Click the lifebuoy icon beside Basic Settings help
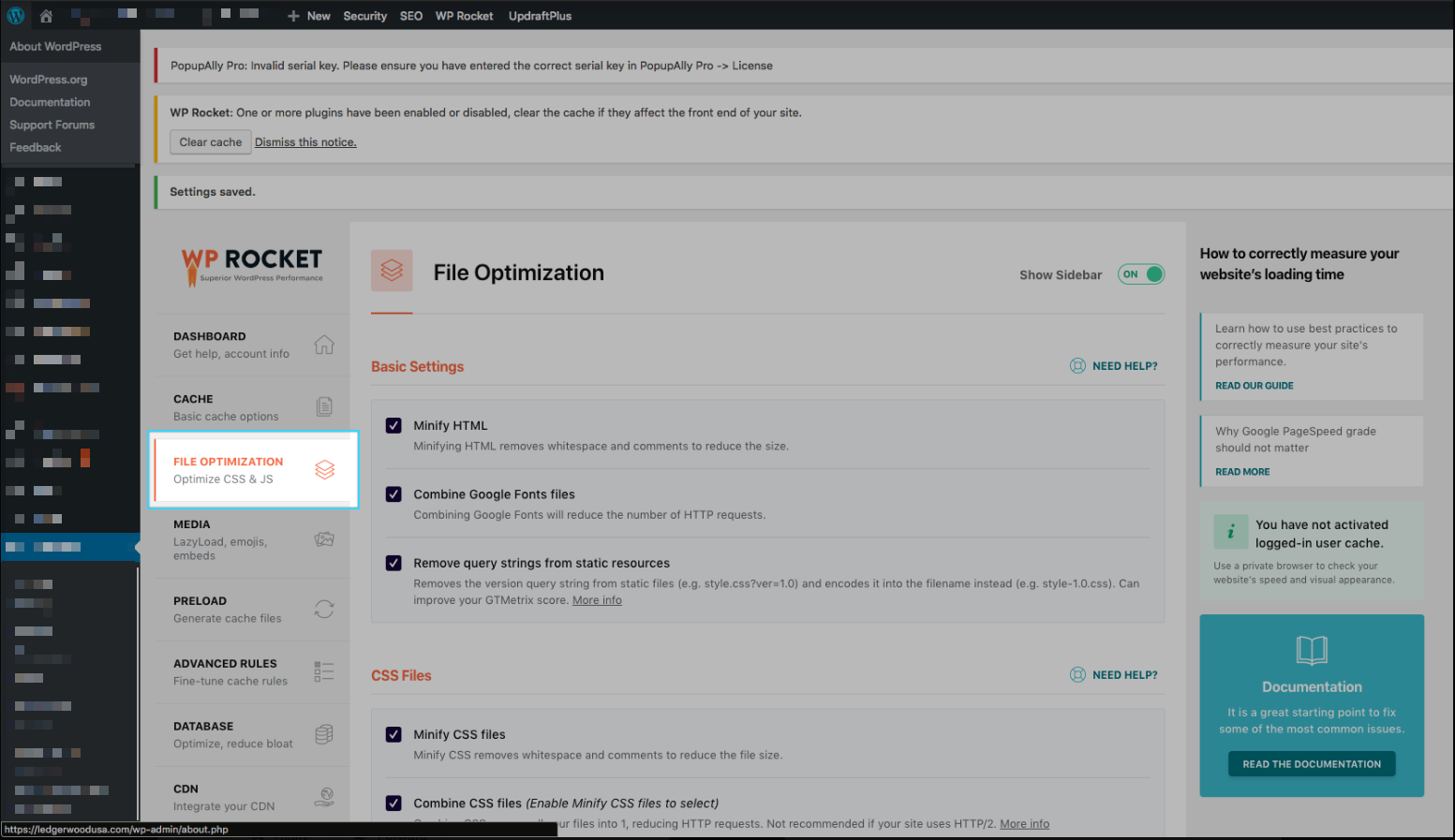Screen dimensions: 1455x840 point(1077,366)
